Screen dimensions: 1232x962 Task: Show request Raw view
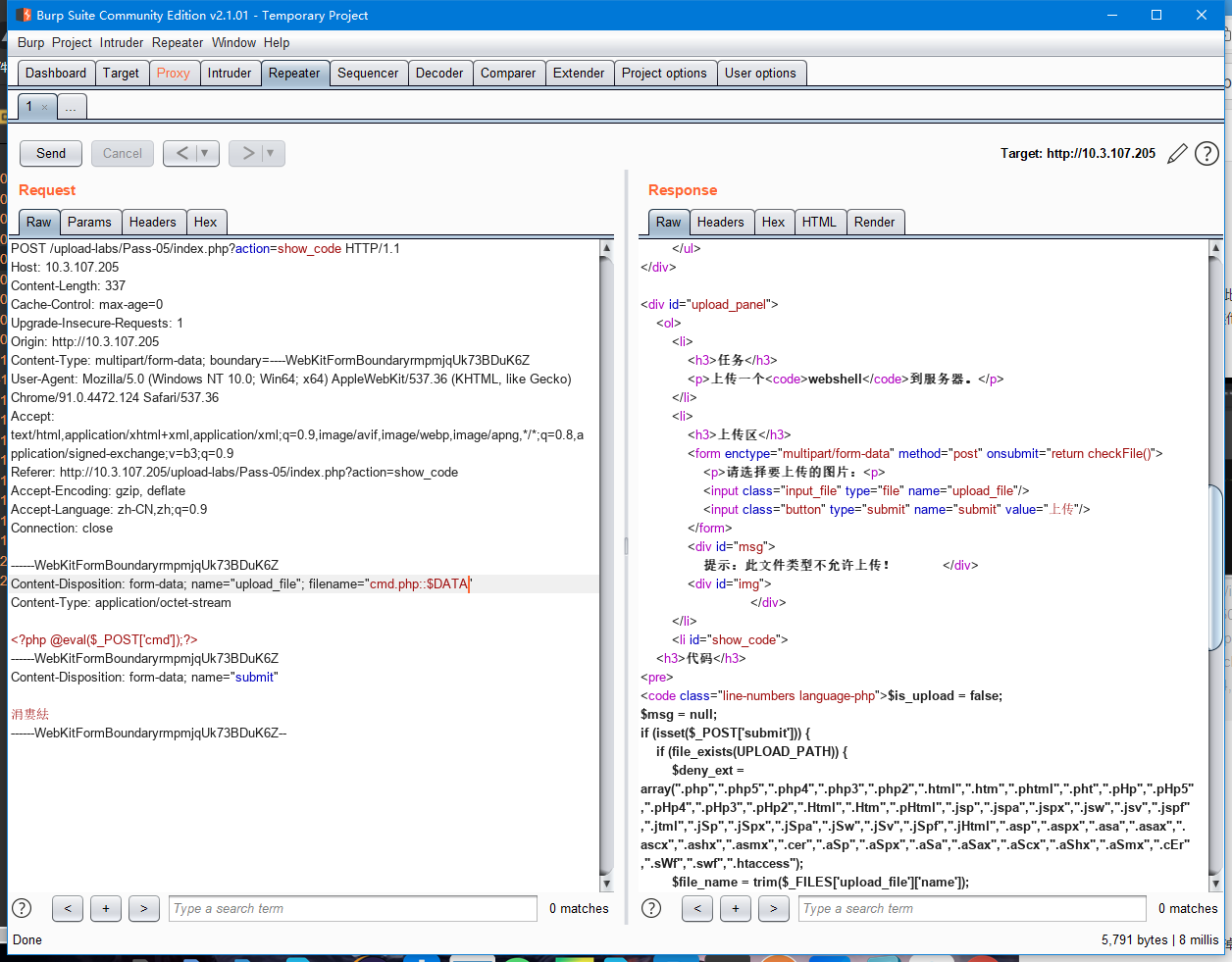pyautogui.click(x=39, y=222)
